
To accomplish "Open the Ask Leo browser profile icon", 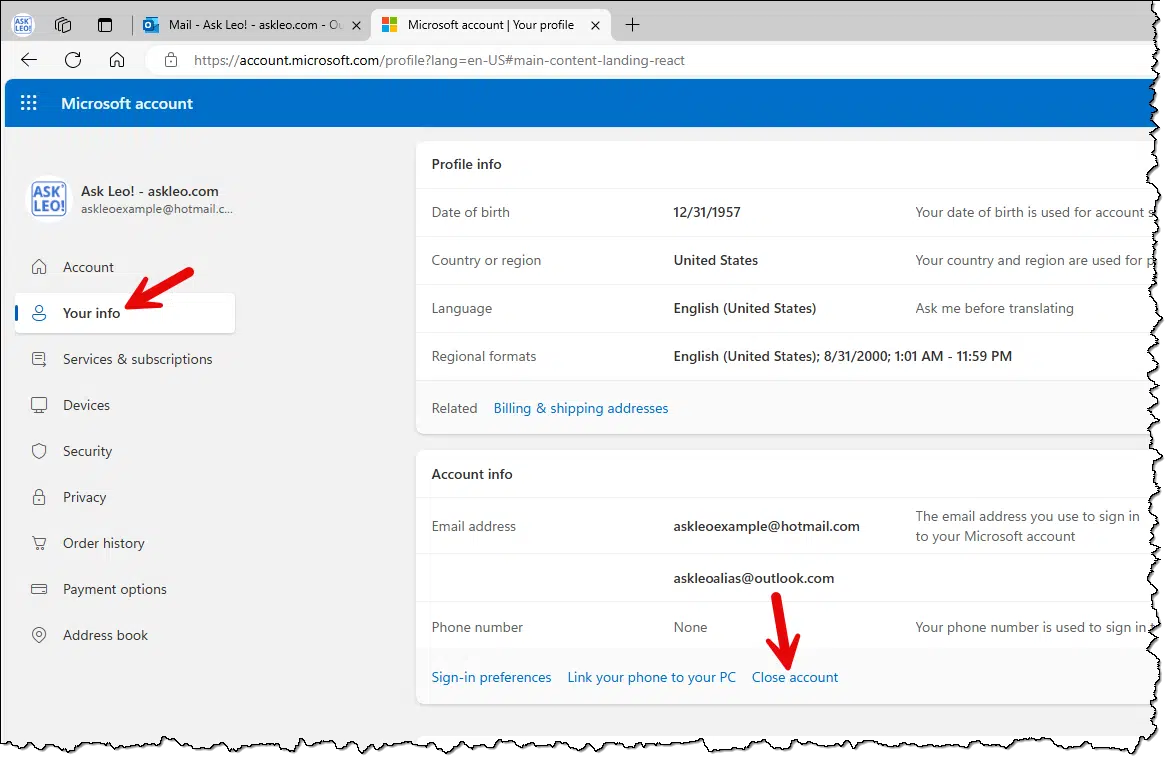I will click(23, 25).
